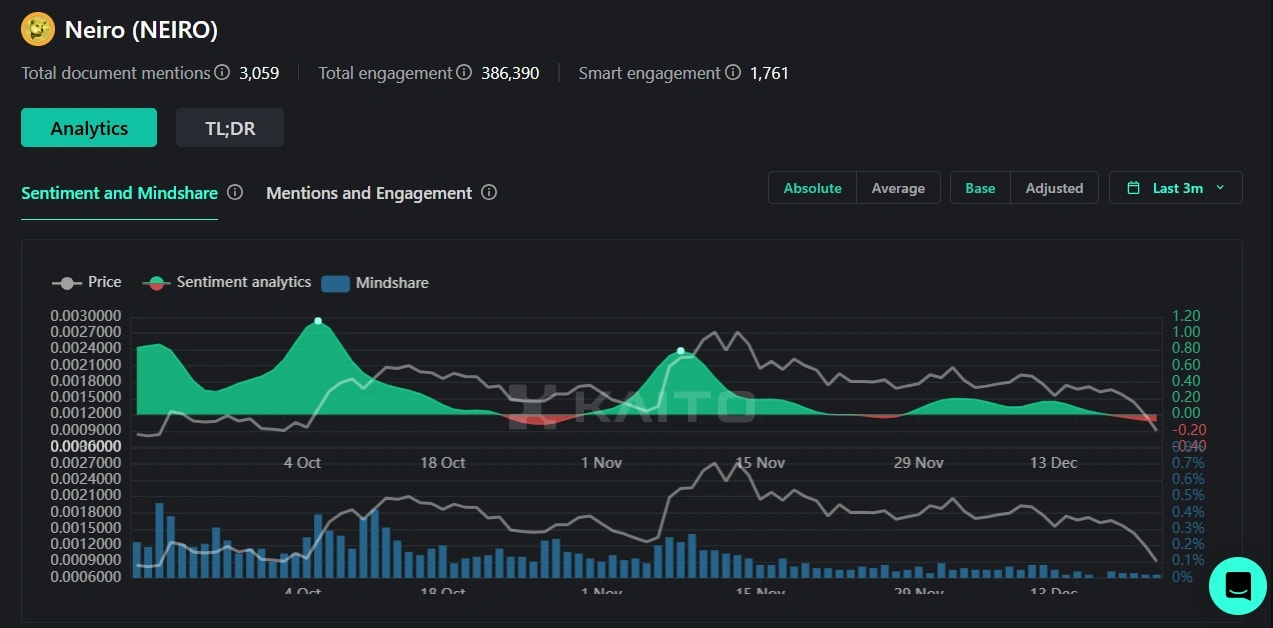Click the info icon beside Total engagement
The width and height of the screenshot is (1273, 628).
pyautogui.click(x=463, y=72)
